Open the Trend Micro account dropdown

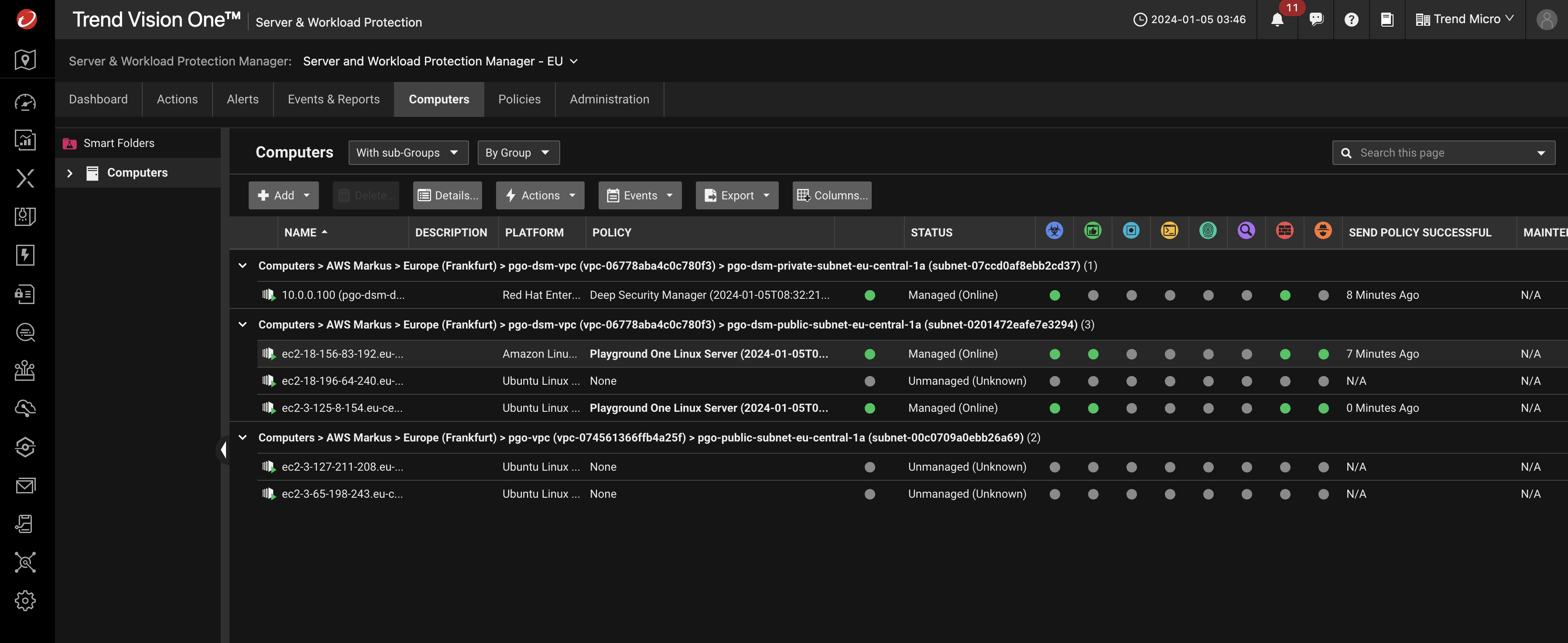coord(1465,20)
